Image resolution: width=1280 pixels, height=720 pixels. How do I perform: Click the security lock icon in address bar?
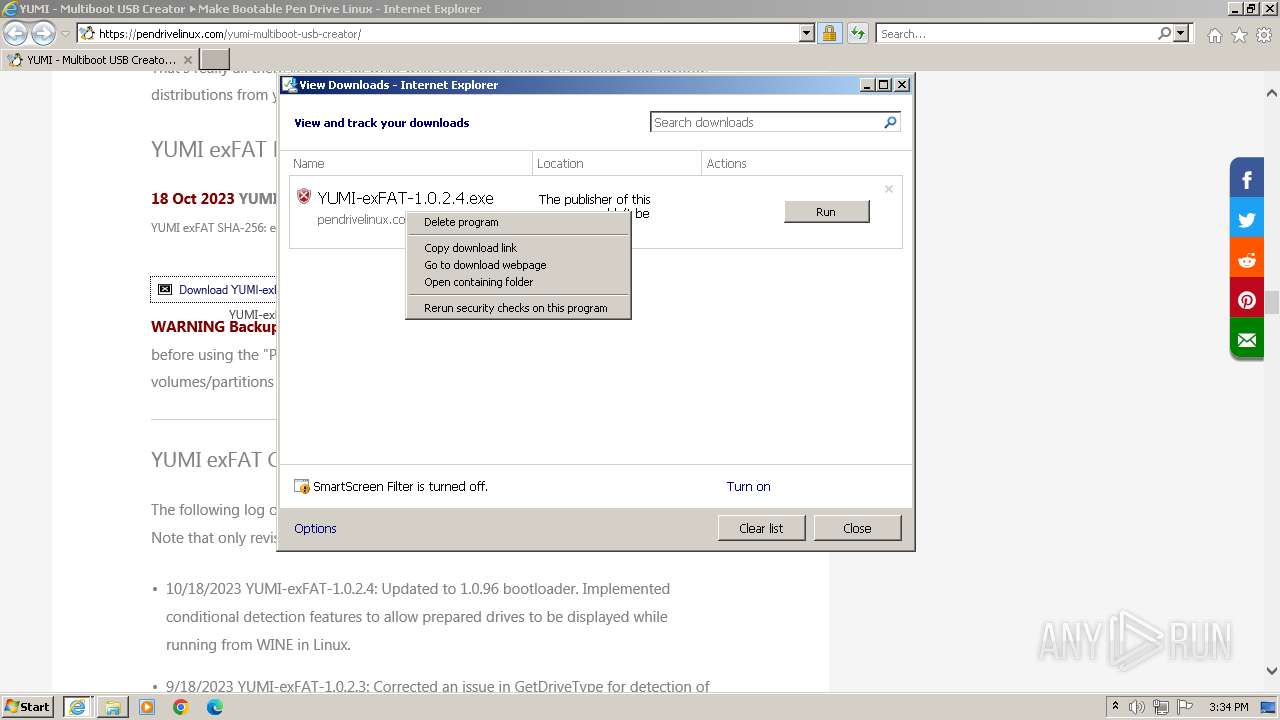[829, 33]
